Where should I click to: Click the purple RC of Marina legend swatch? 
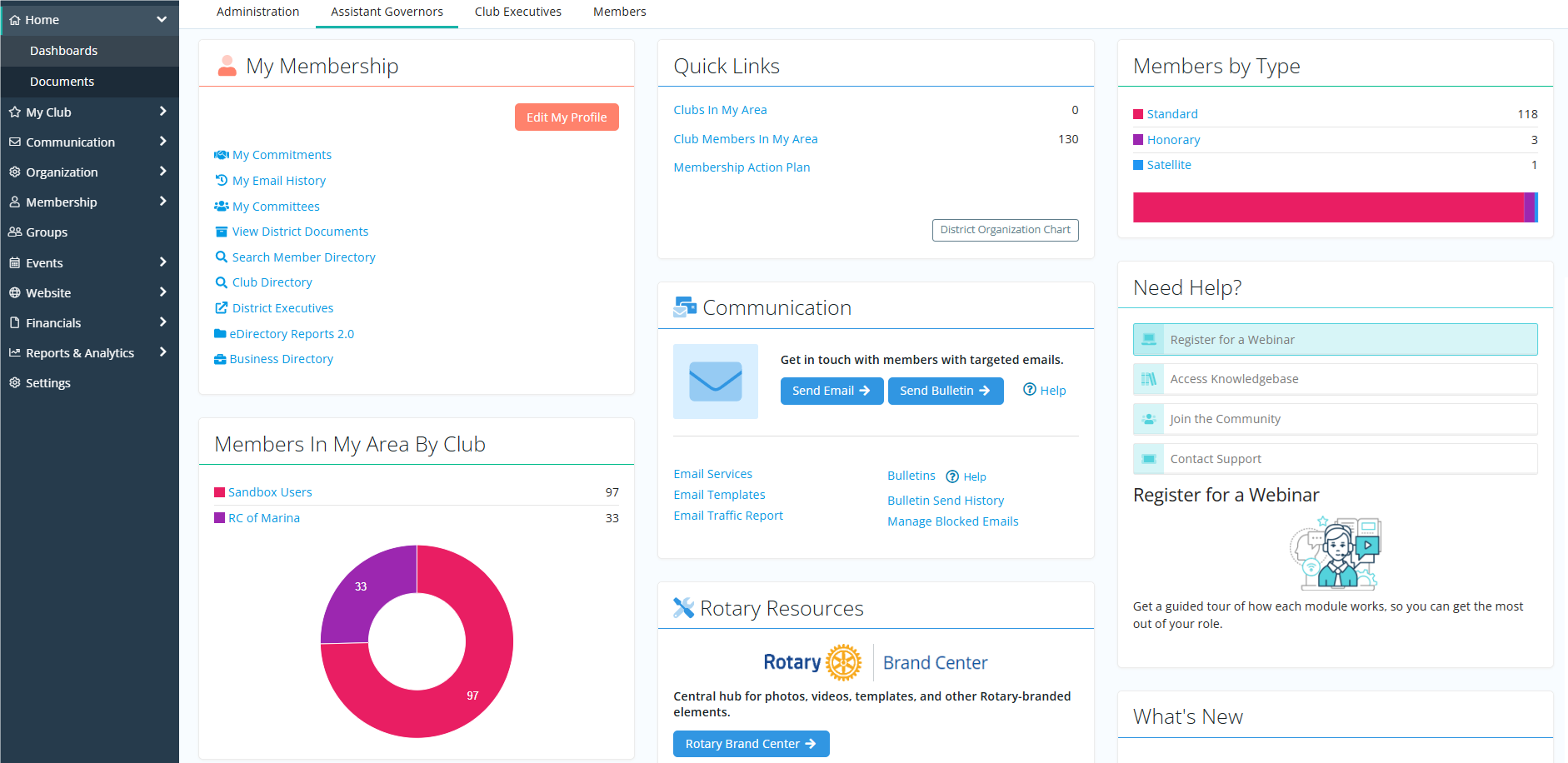click(219, 518)
